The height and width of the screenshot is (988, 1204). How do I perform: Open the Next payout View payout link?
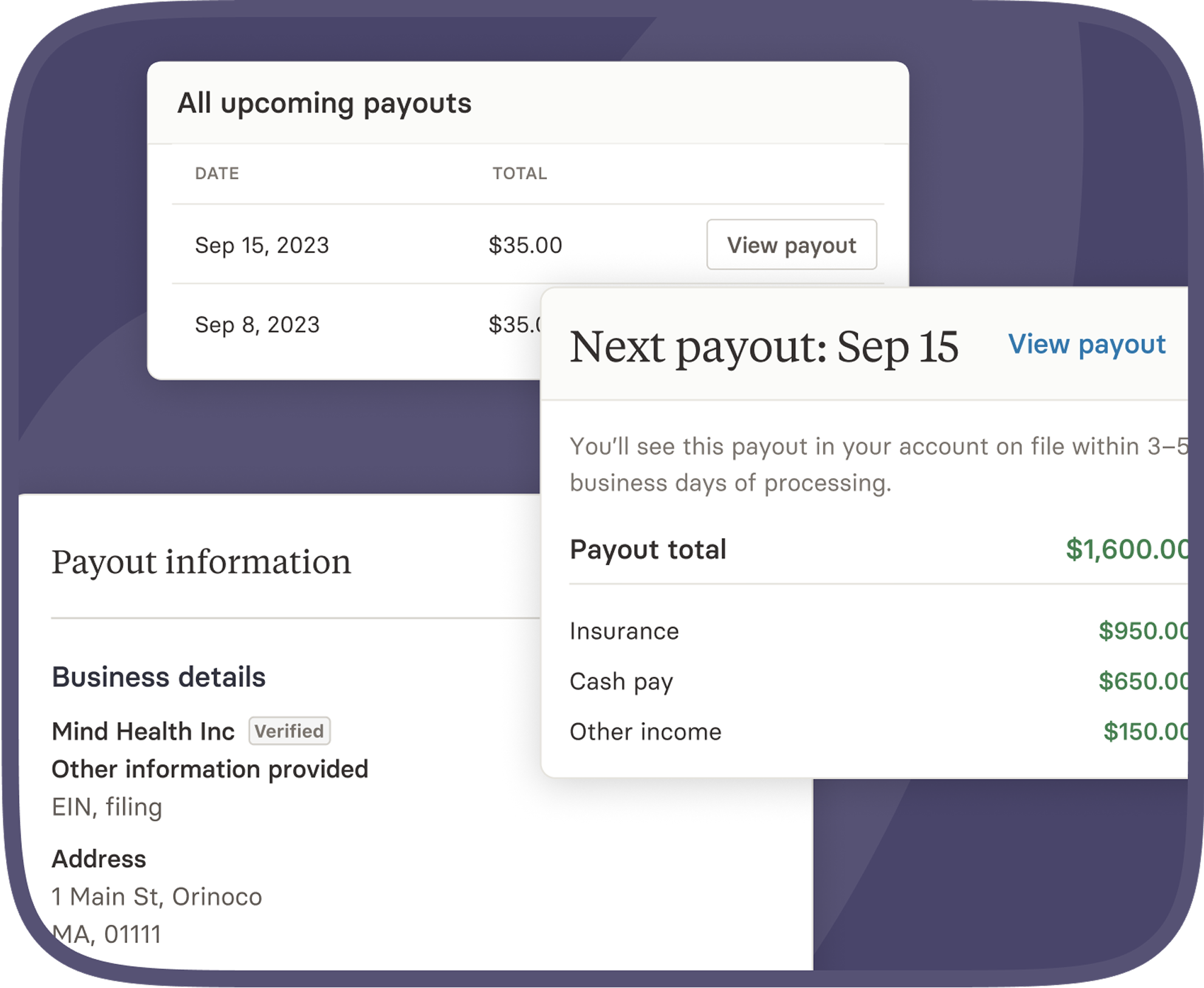pyautogui.click(x=1087, y=345)
